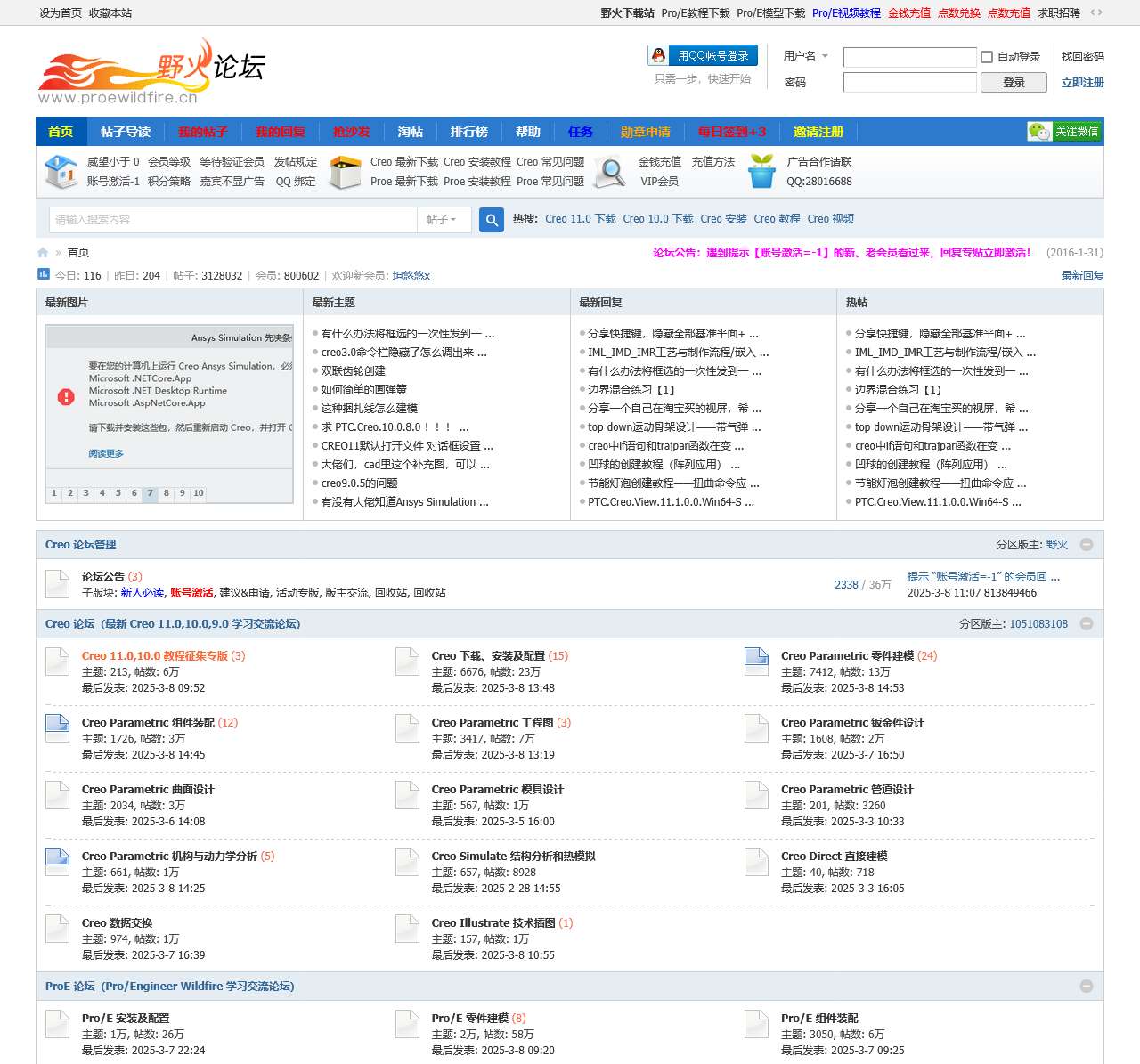Click the Creo Parametric 组件装配 forum icon
The width and height of the screenshot is (1140, 1064).
57,729
